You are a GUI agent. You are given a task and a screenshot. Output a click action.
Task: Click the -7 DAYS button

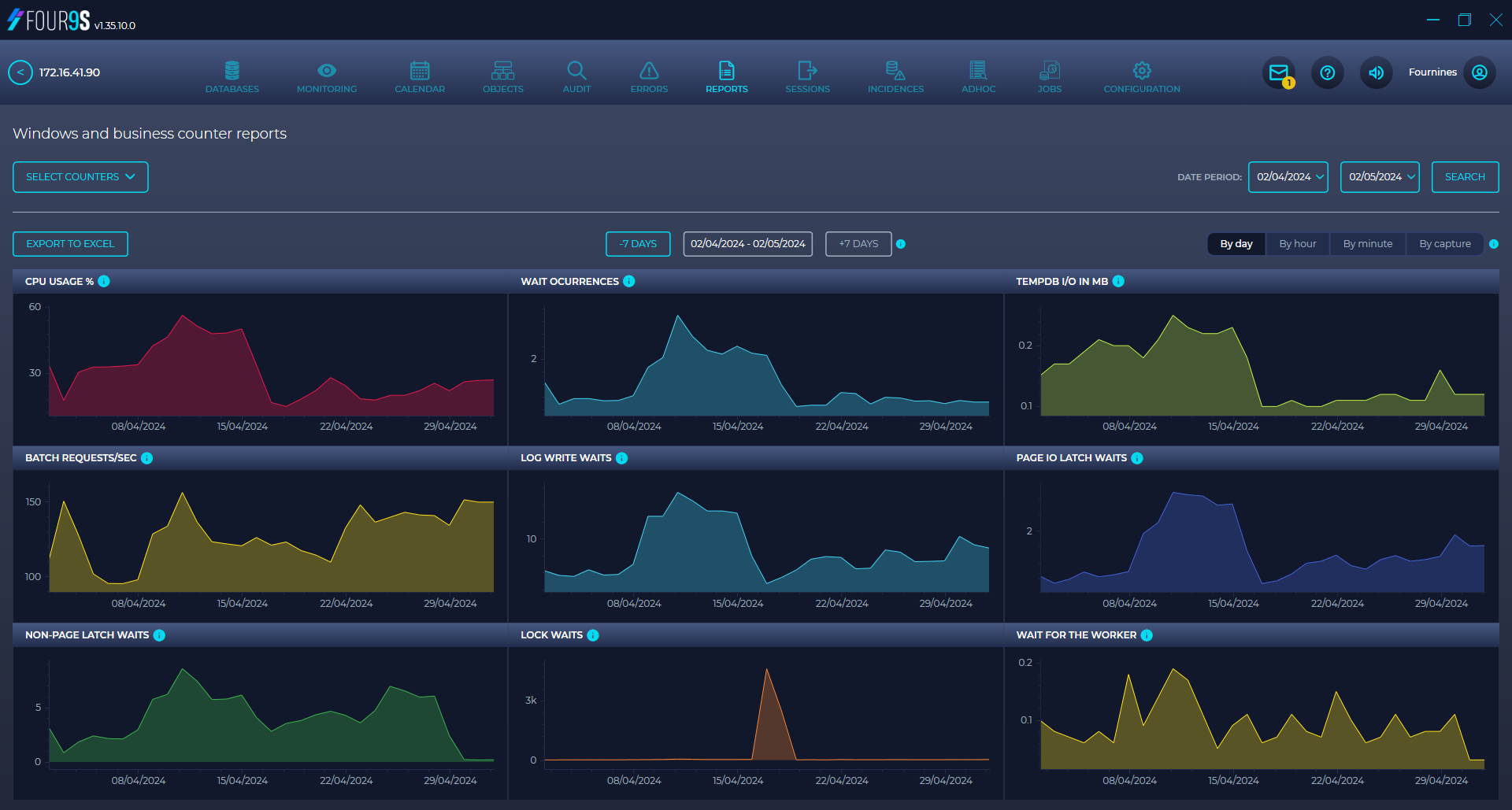638,244
